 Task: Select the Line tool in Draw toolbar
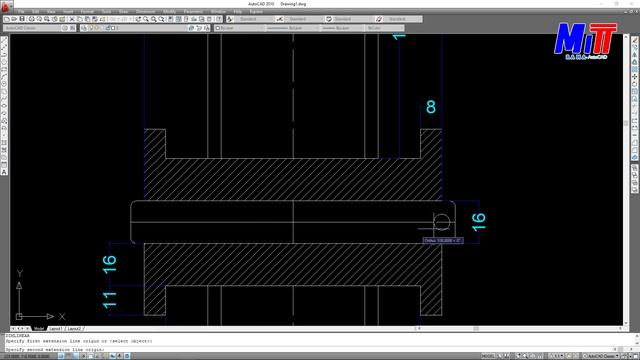pyautogui.click(x=4, y=40)
